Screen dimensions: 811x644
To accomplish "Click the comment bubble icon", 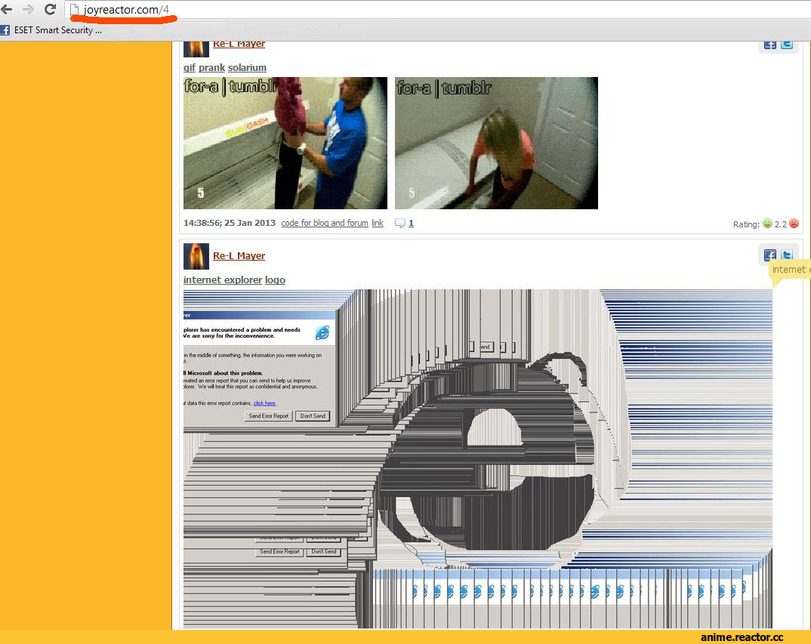I will (x=400, y=223).
